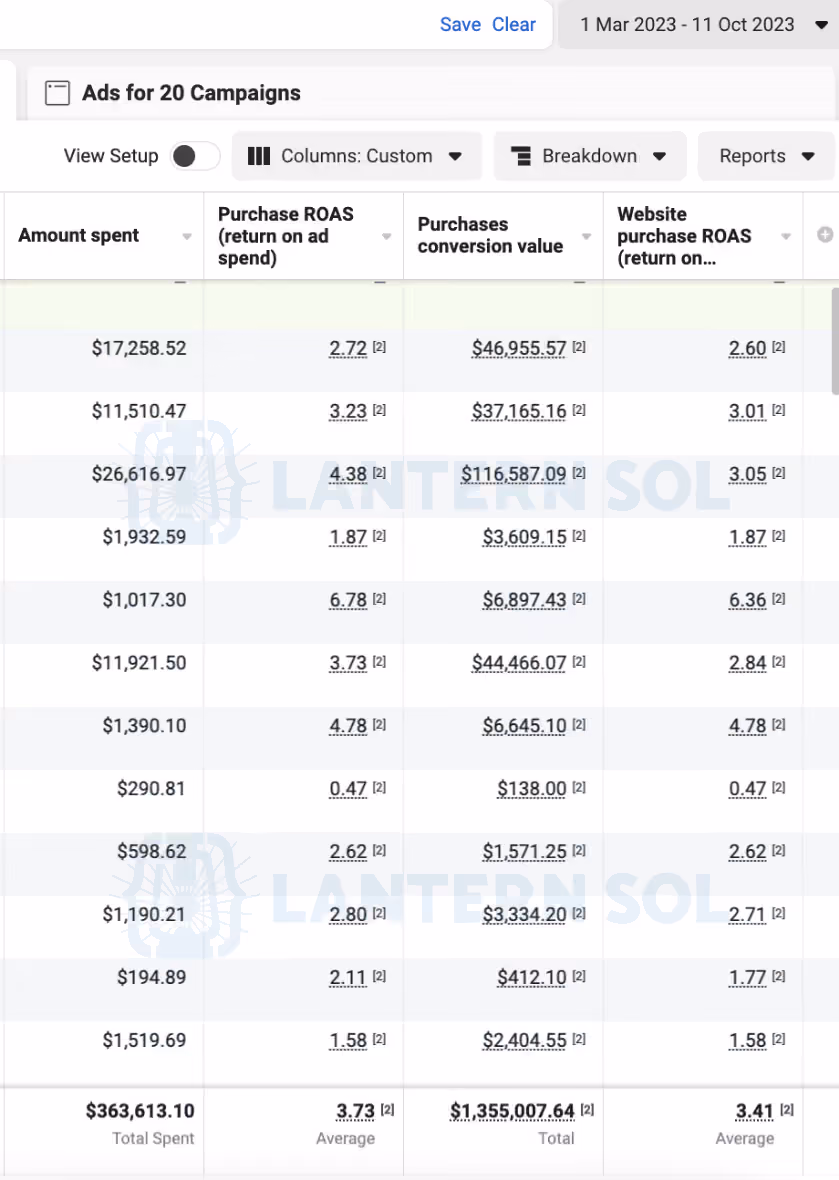
Task: Sort by Amount spent column arrow
Action: coord(187,236)
